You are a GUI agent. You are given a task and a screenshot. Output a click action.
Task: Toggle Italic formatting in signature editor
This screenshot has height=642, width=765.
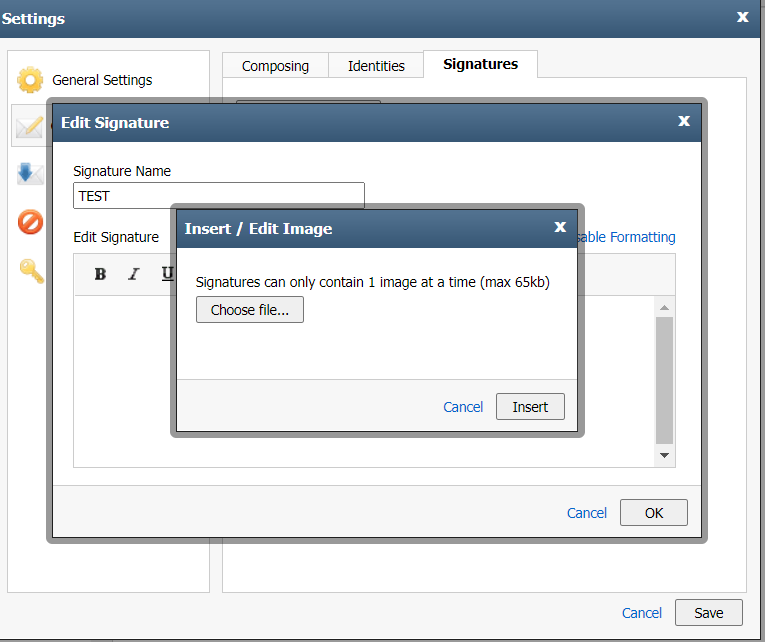pyautogui.click(x=134, y=274)
